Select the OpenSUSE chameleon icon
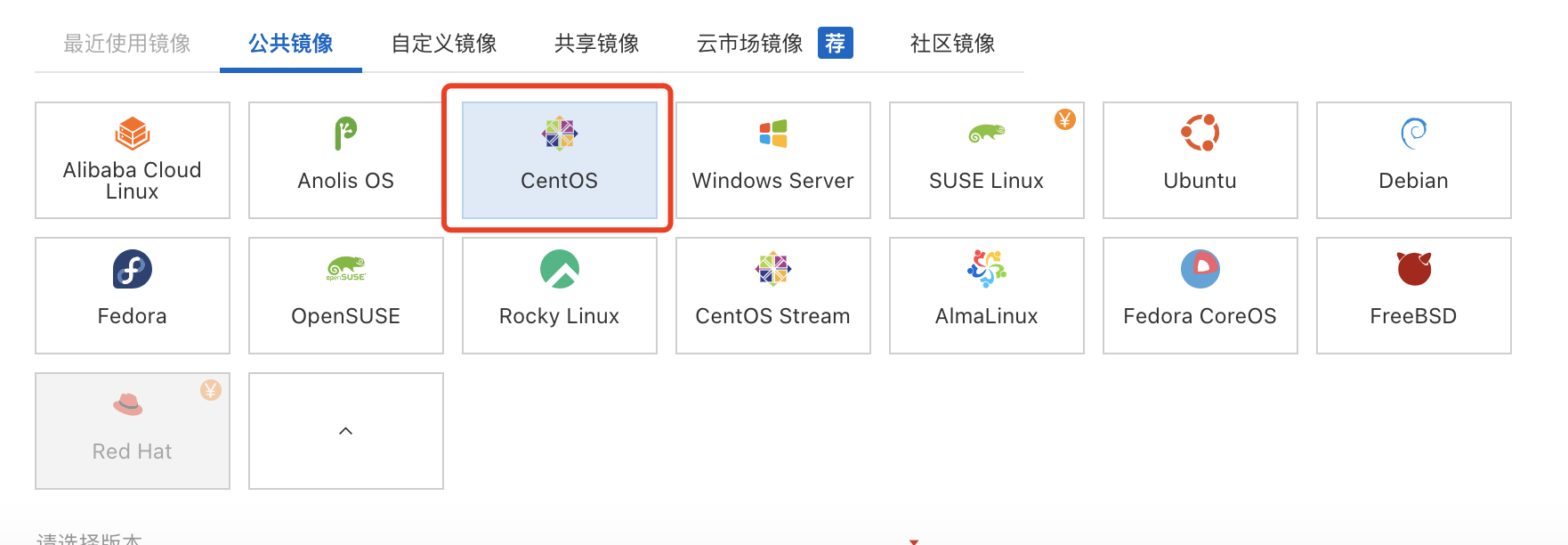 [x=346, y=269]
